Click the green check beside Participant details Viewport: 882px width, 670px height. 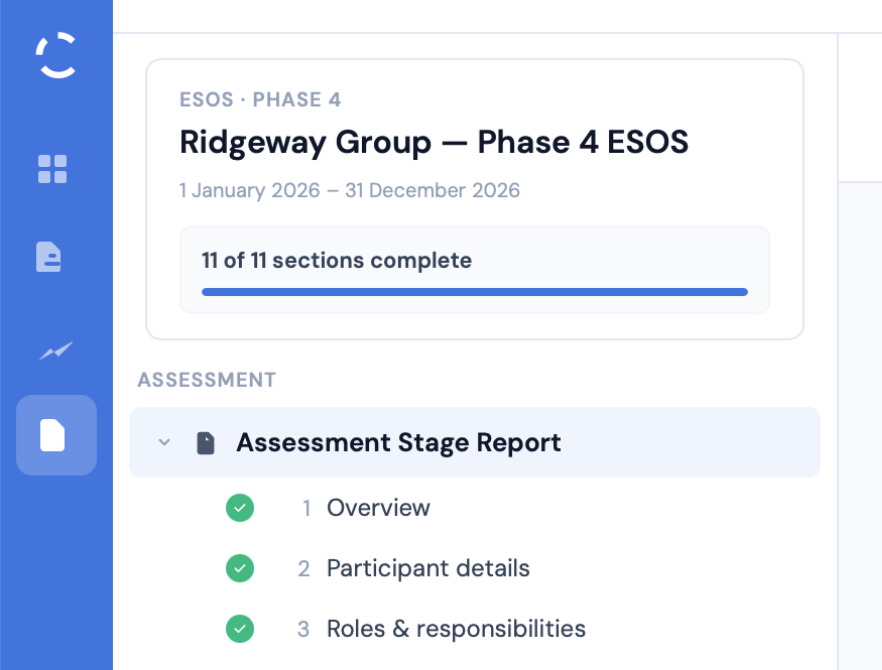(240, 568)
